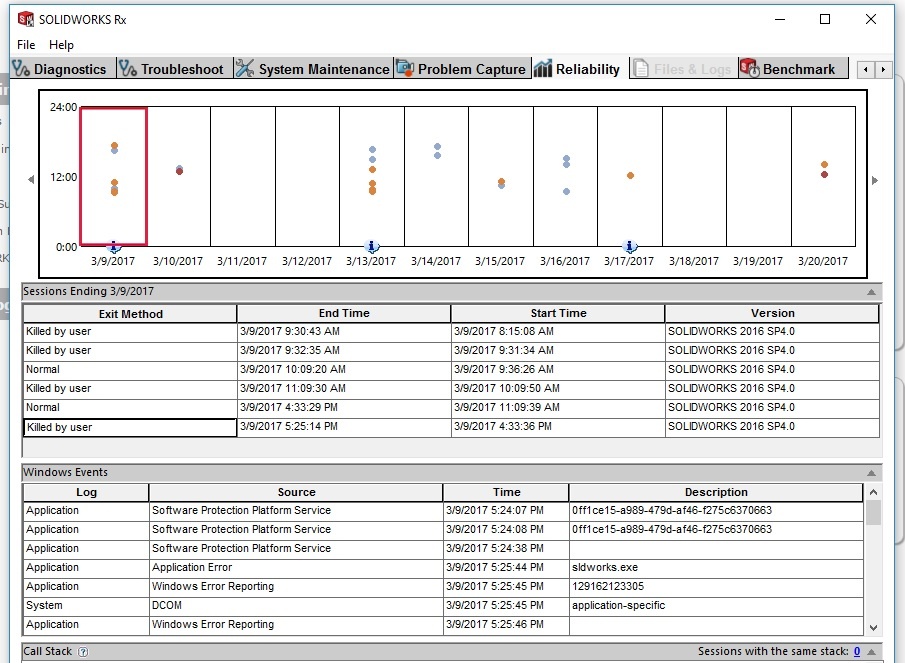Click the dark red dot on 3/20/2017
The height and width of the screenshot is (663, 905).
click(x=824, y=174)
